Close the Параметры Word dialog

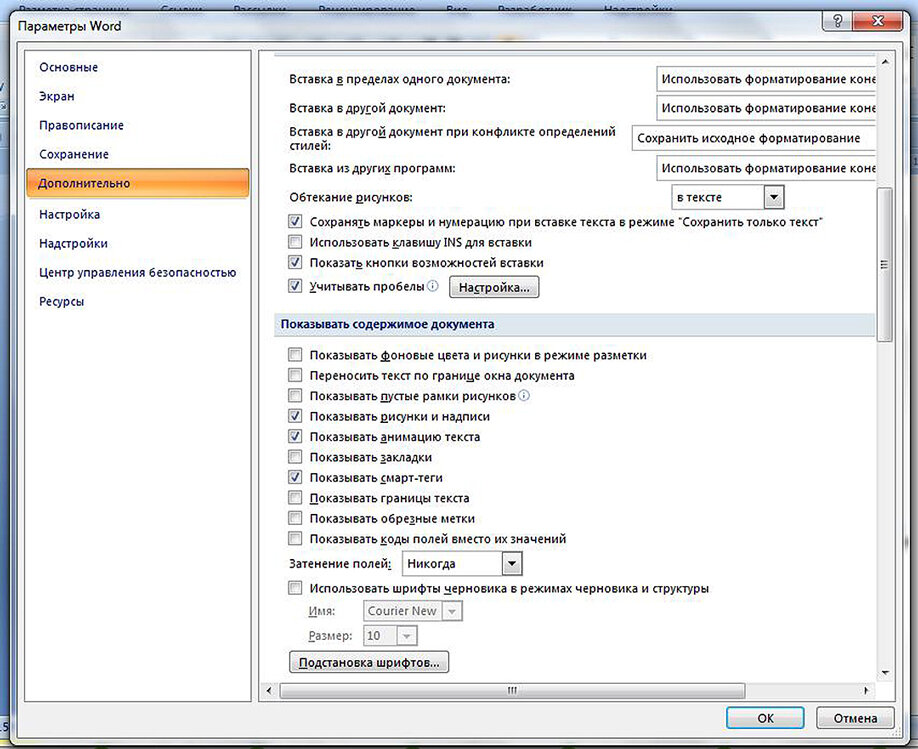tap(877, 22)
